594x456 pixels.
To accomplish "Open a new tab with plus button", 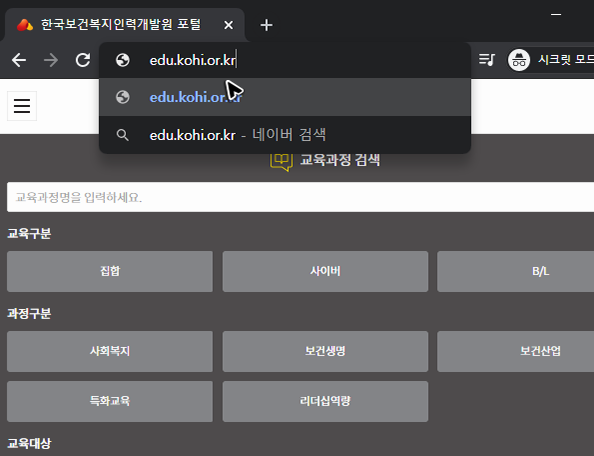I will click(x=266, y=25).
